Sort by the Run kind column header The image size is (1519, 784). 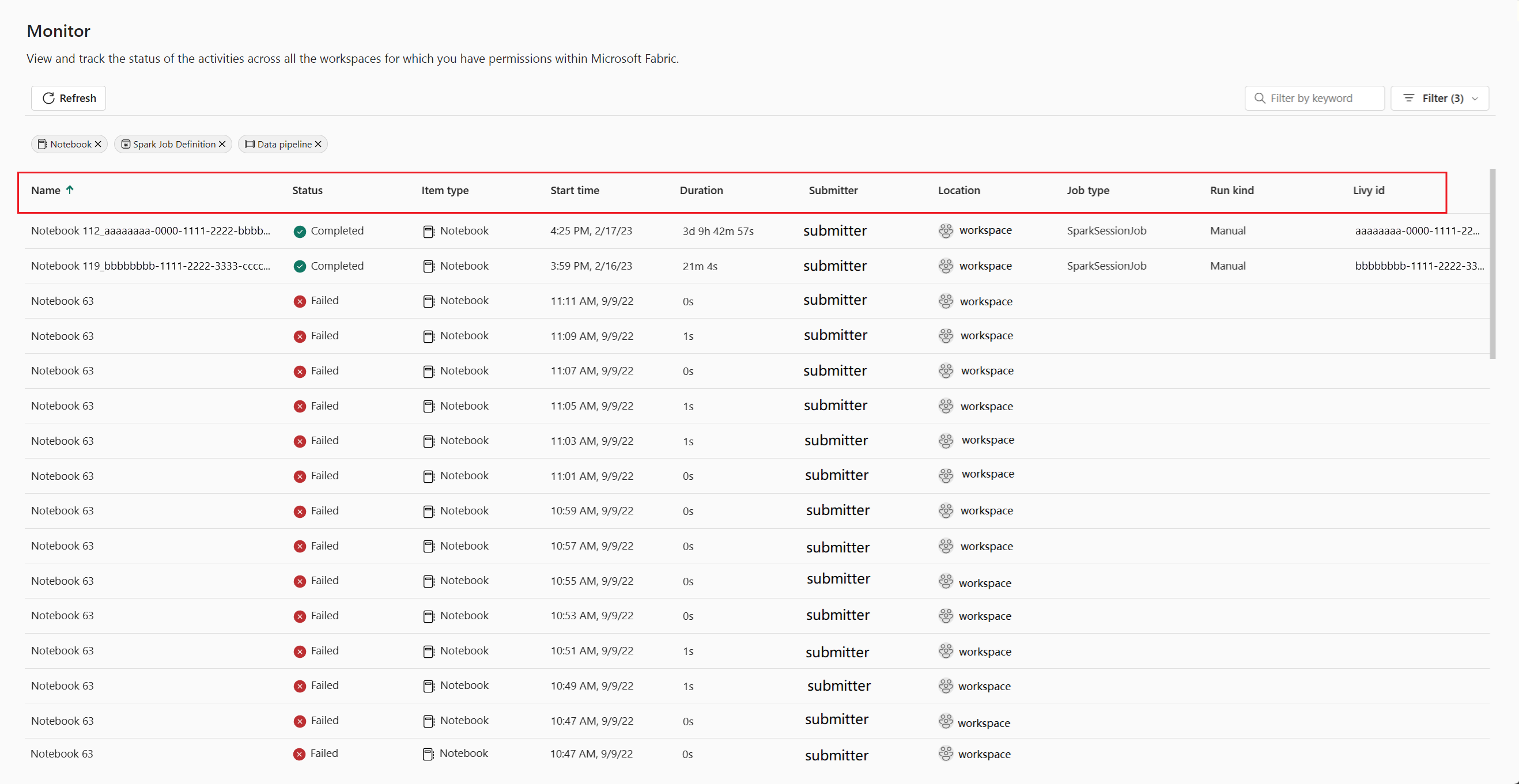pos(1232,191)
